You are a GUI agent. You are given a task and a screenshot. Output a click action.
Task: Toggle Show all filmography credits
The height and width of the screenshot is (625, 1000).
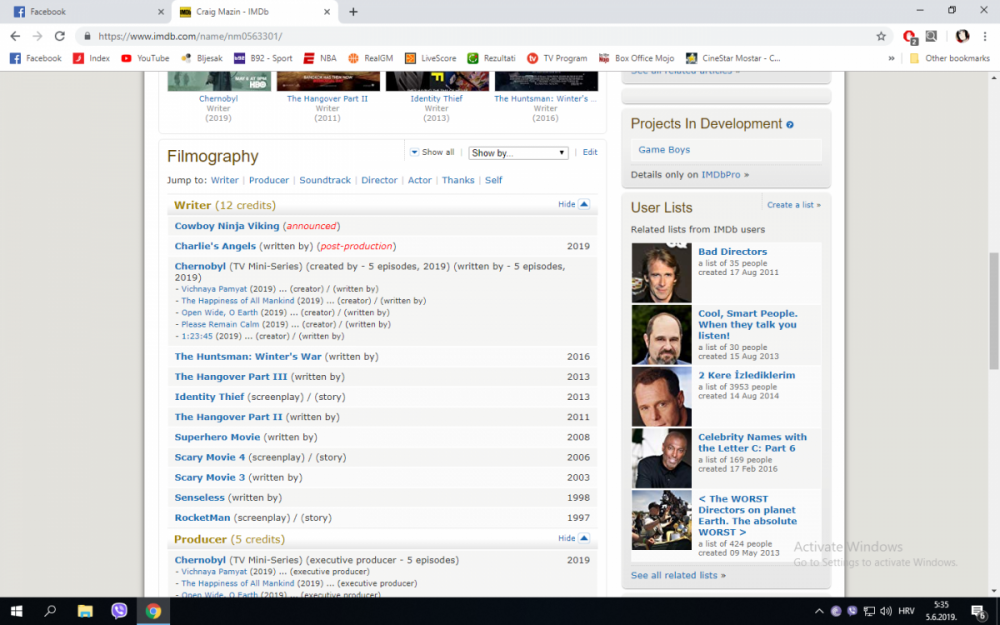[432, 152]
